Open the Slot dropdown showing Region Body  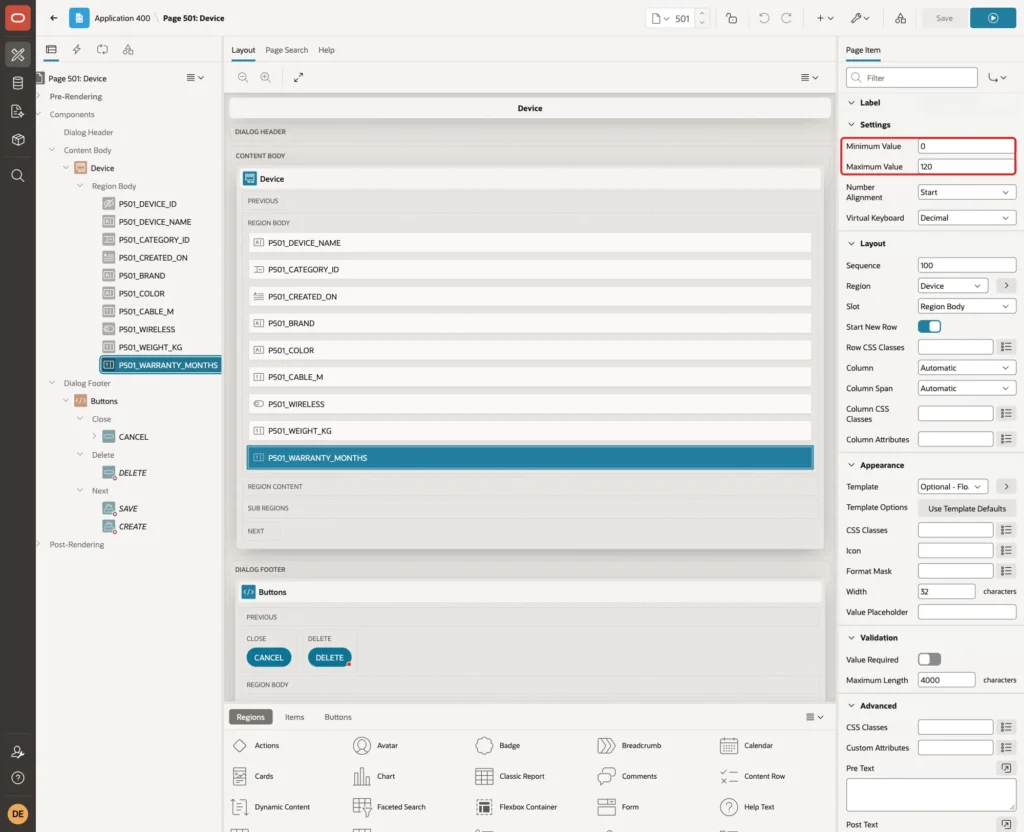click(966, 306)
